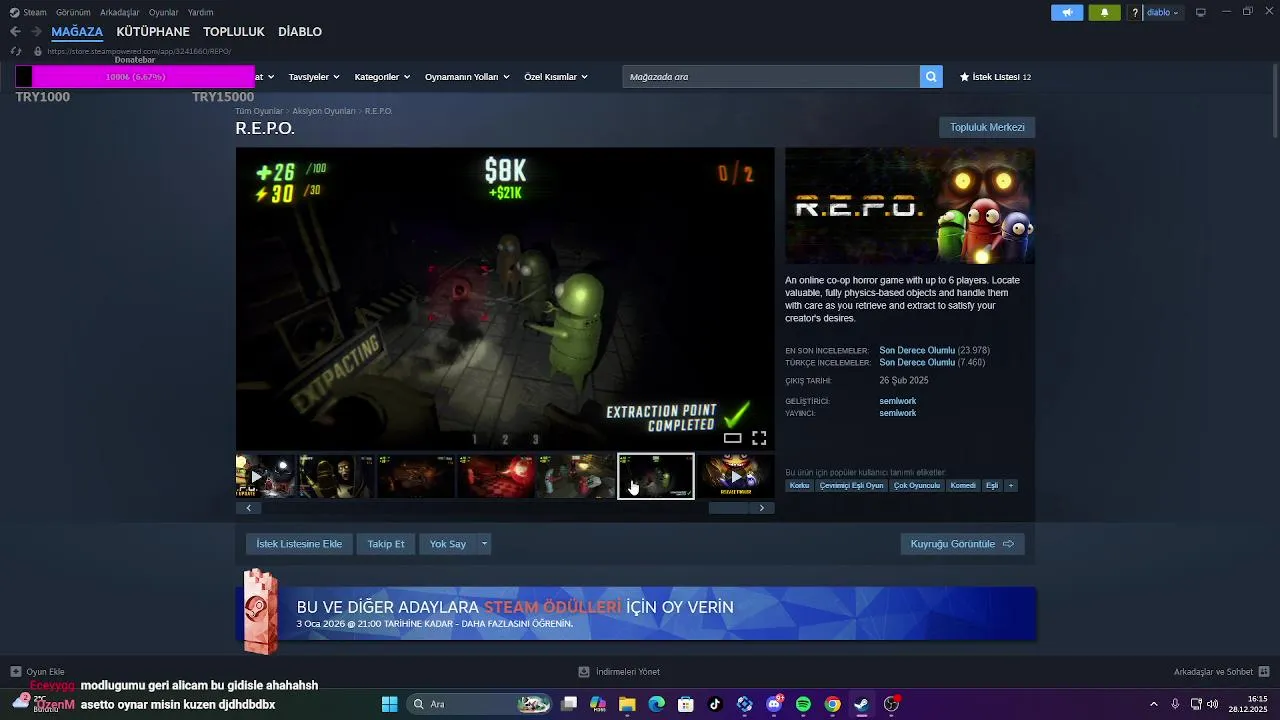This screenshot has width=1280, height=720.
Task: Open Arkadaşlar ve Sohbet chat icon
Action: [x=1264, y=672]
